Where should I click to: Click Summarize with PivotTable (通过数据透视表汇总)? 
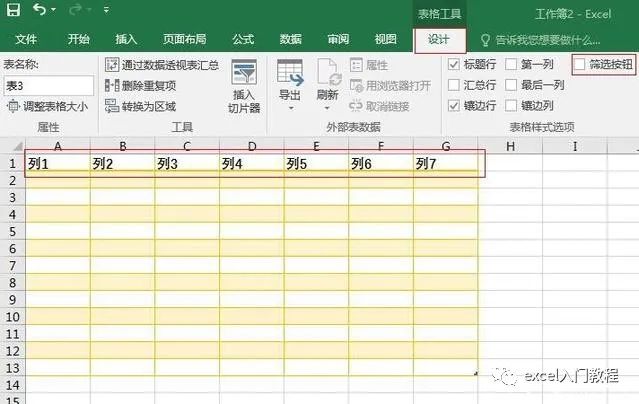(161, 64)
